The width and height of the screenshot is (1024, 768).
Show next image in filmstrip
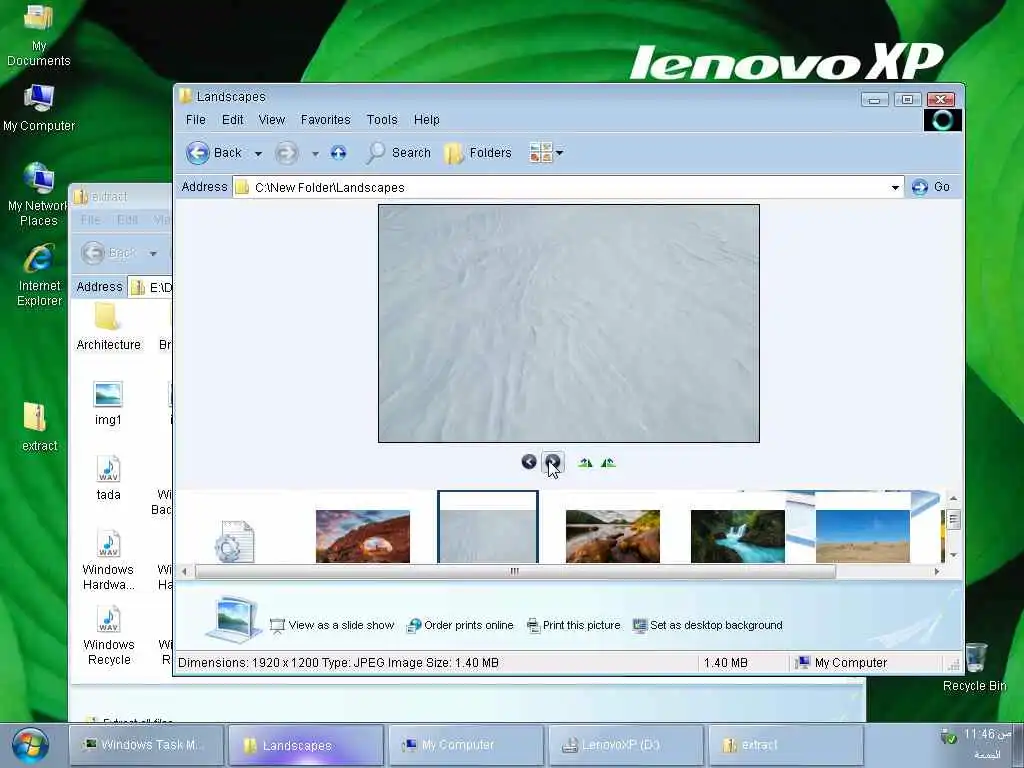click(x=552, y=462)
